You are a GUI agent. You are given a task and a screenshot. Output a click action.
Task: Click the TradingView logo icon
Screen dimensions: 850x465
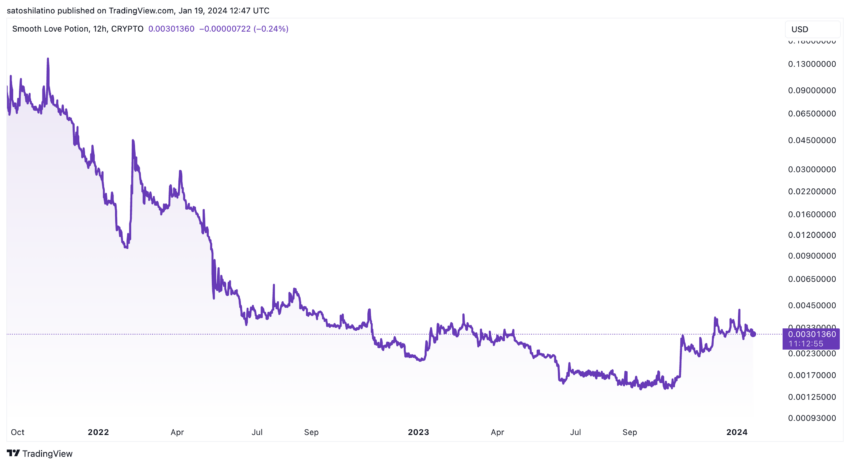click(x=13, y=454)
